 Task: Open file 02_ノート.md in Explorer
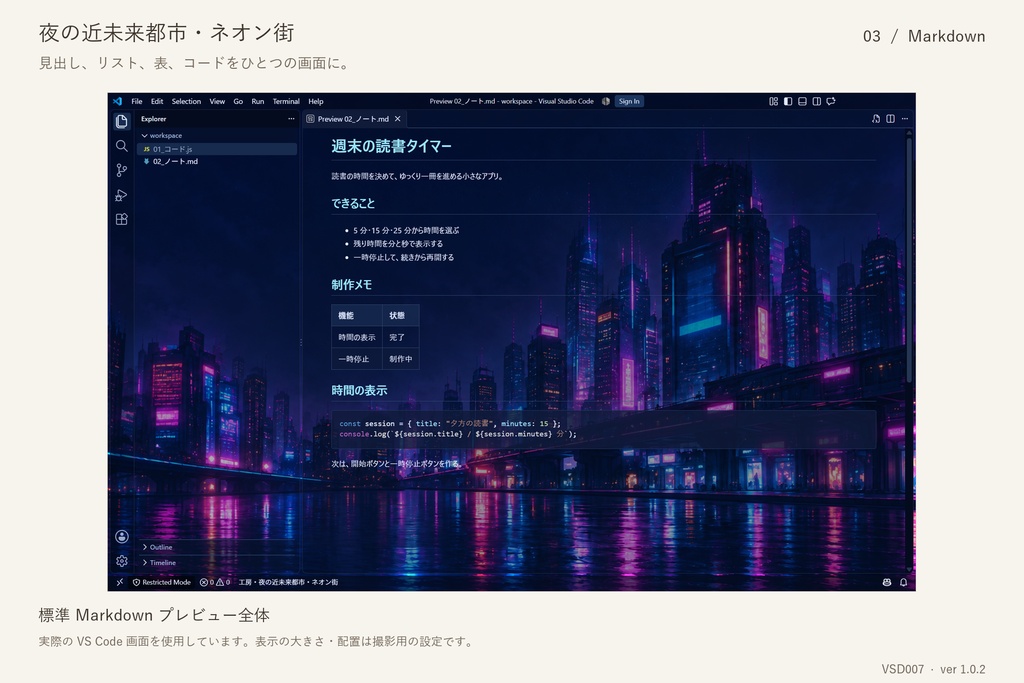[217, 161]
